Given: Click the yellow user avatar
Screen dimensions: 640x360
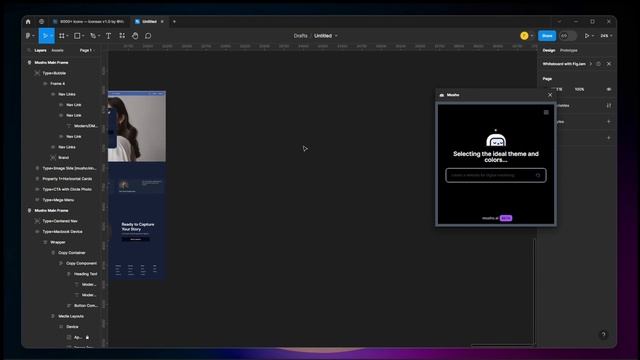Looking at the screenshot, I should tap(524, 36).
